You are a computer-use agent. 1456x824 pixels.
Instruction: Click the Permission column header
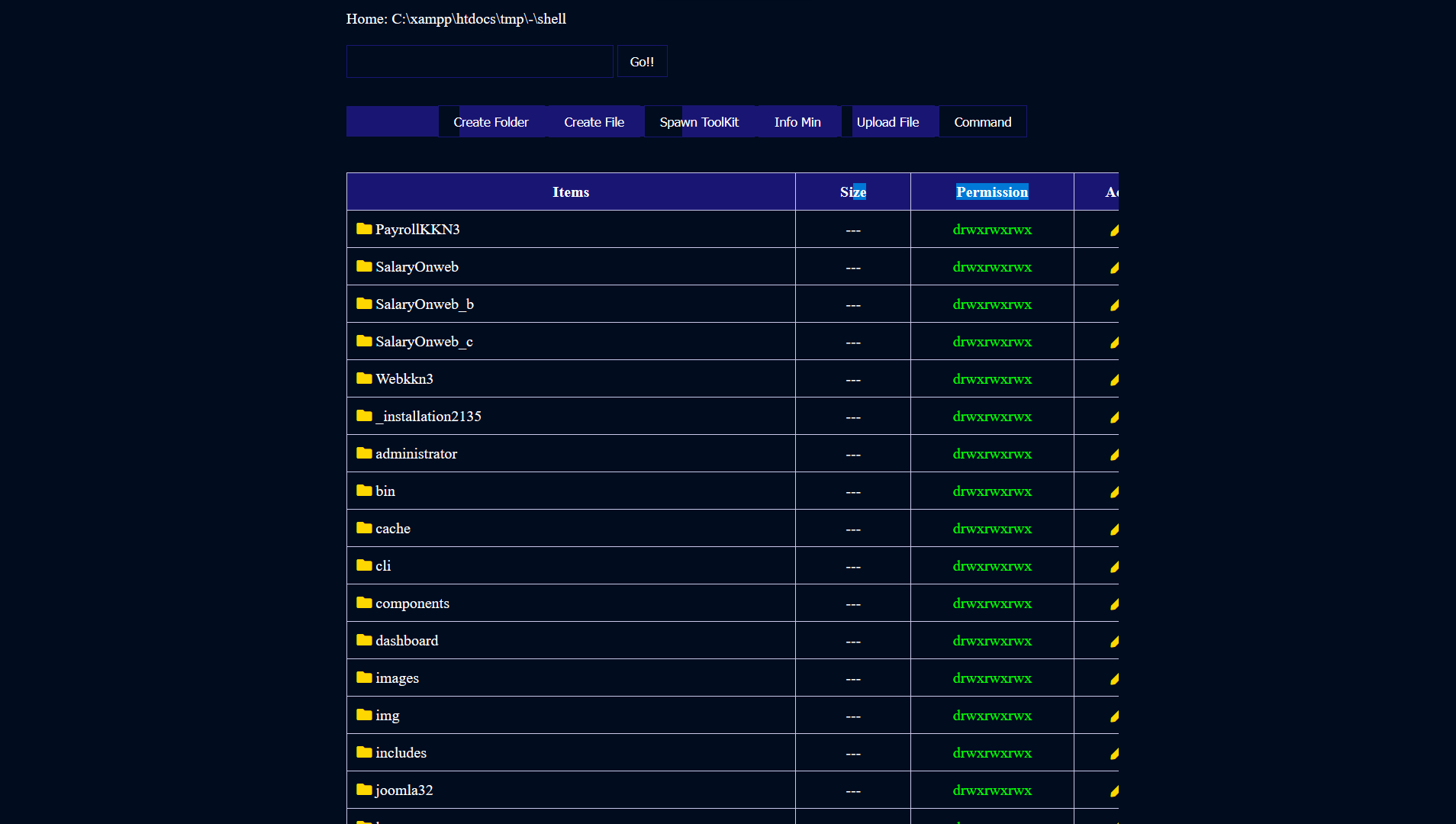point(992,192)
